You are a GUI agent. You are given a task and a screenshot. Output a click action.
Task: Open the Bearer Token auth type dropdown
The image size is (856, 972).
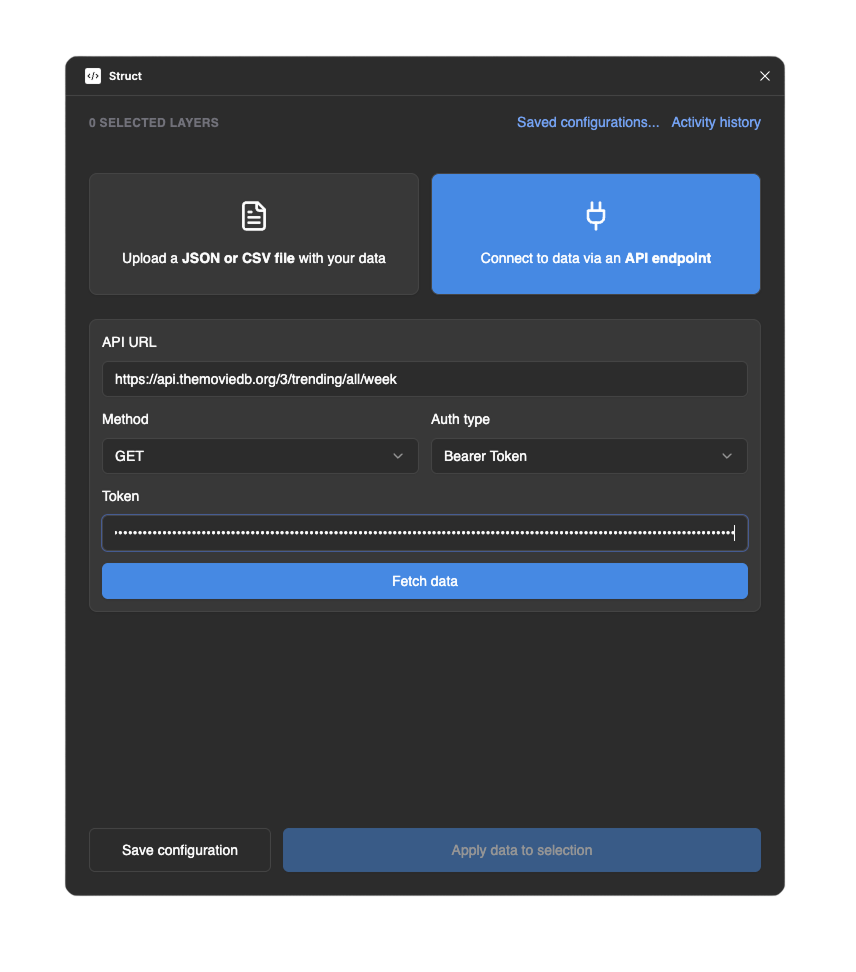[x=589, y=456]
